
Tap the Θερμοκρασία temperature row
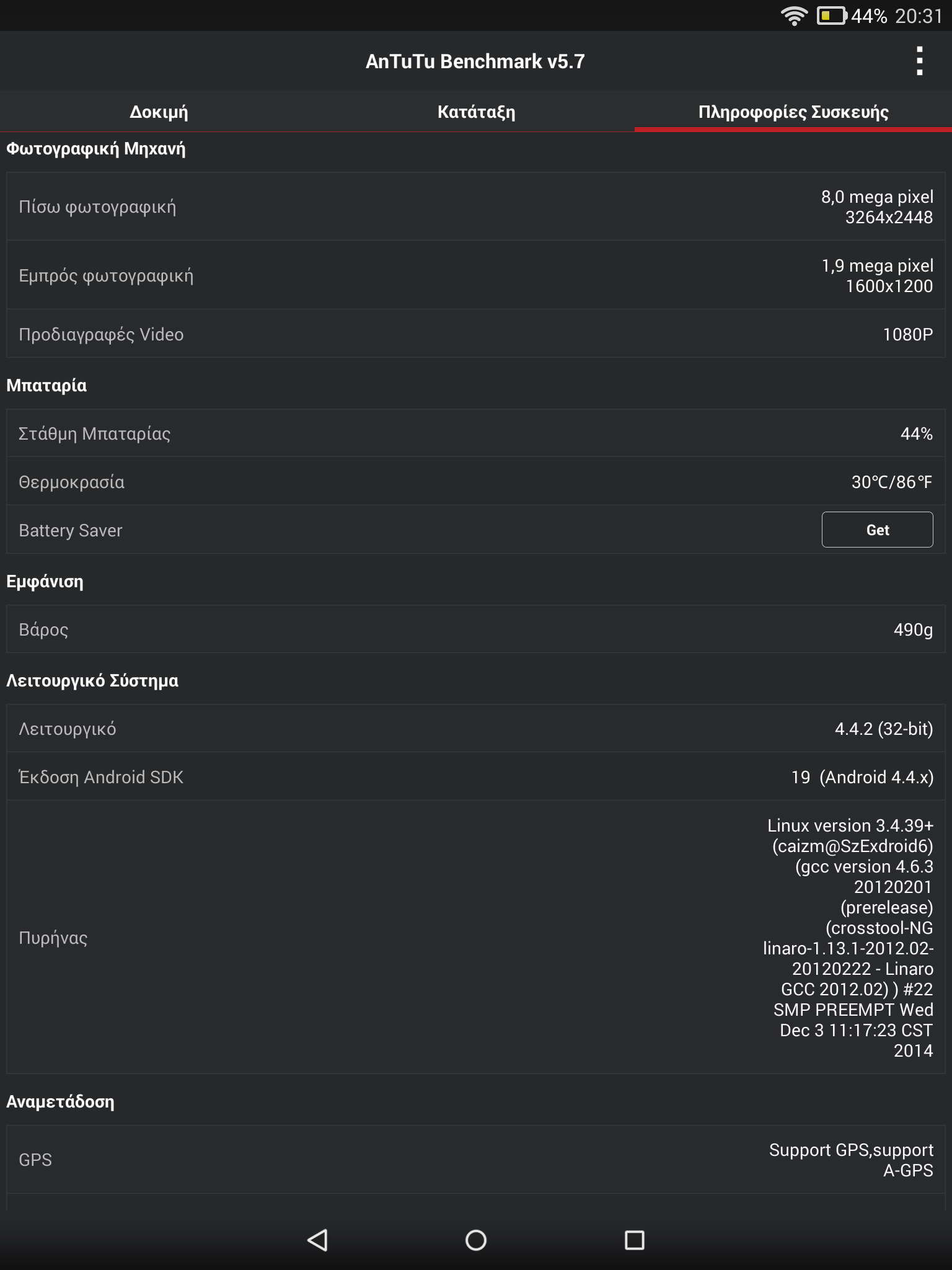click(476, 482)
